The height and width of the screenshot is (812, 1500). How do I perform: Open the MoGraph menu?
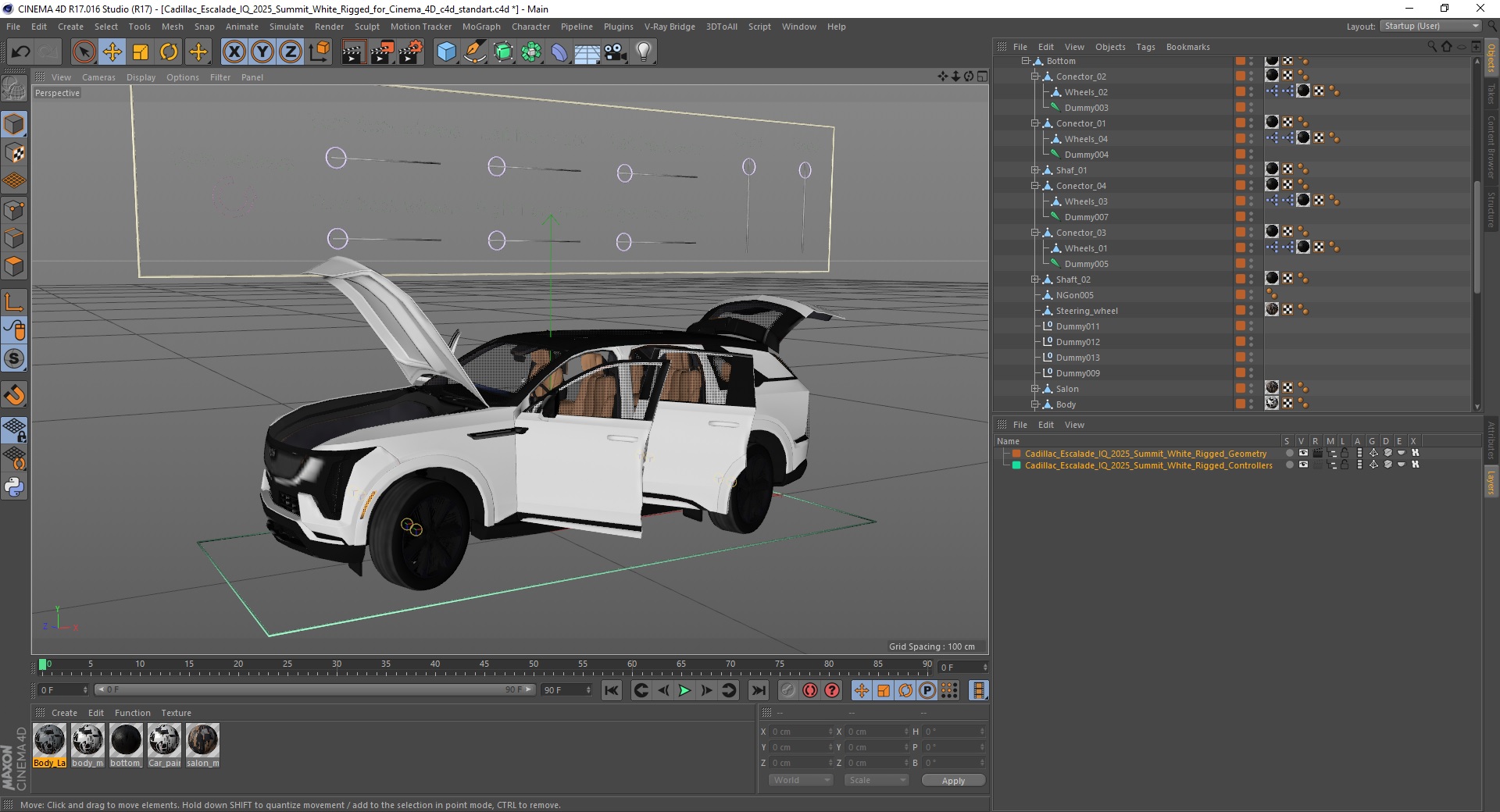481,27
